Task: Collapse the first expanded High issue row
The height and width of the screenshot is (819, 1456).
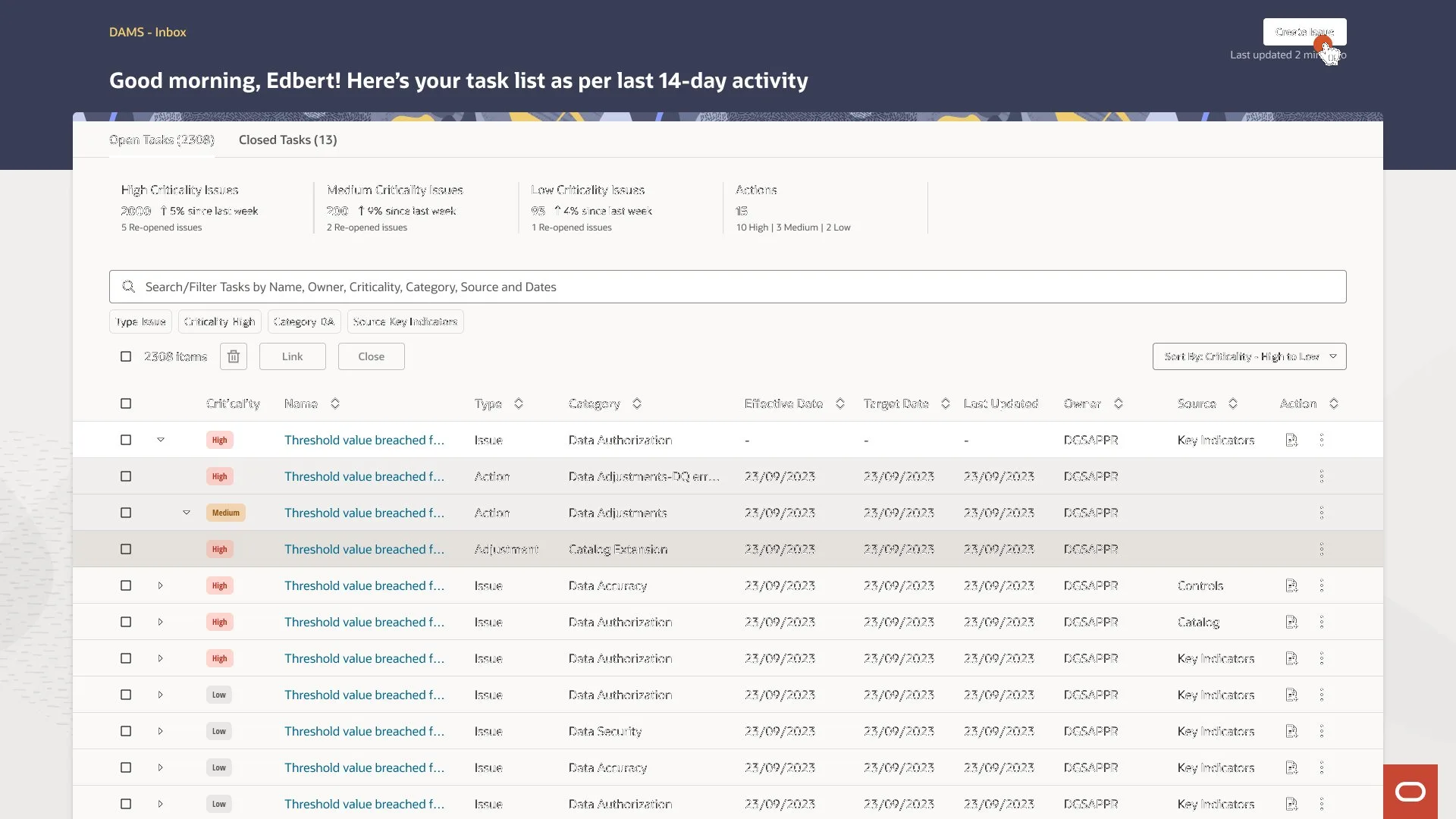Action: pyautogui.click(x=161, y=440)
